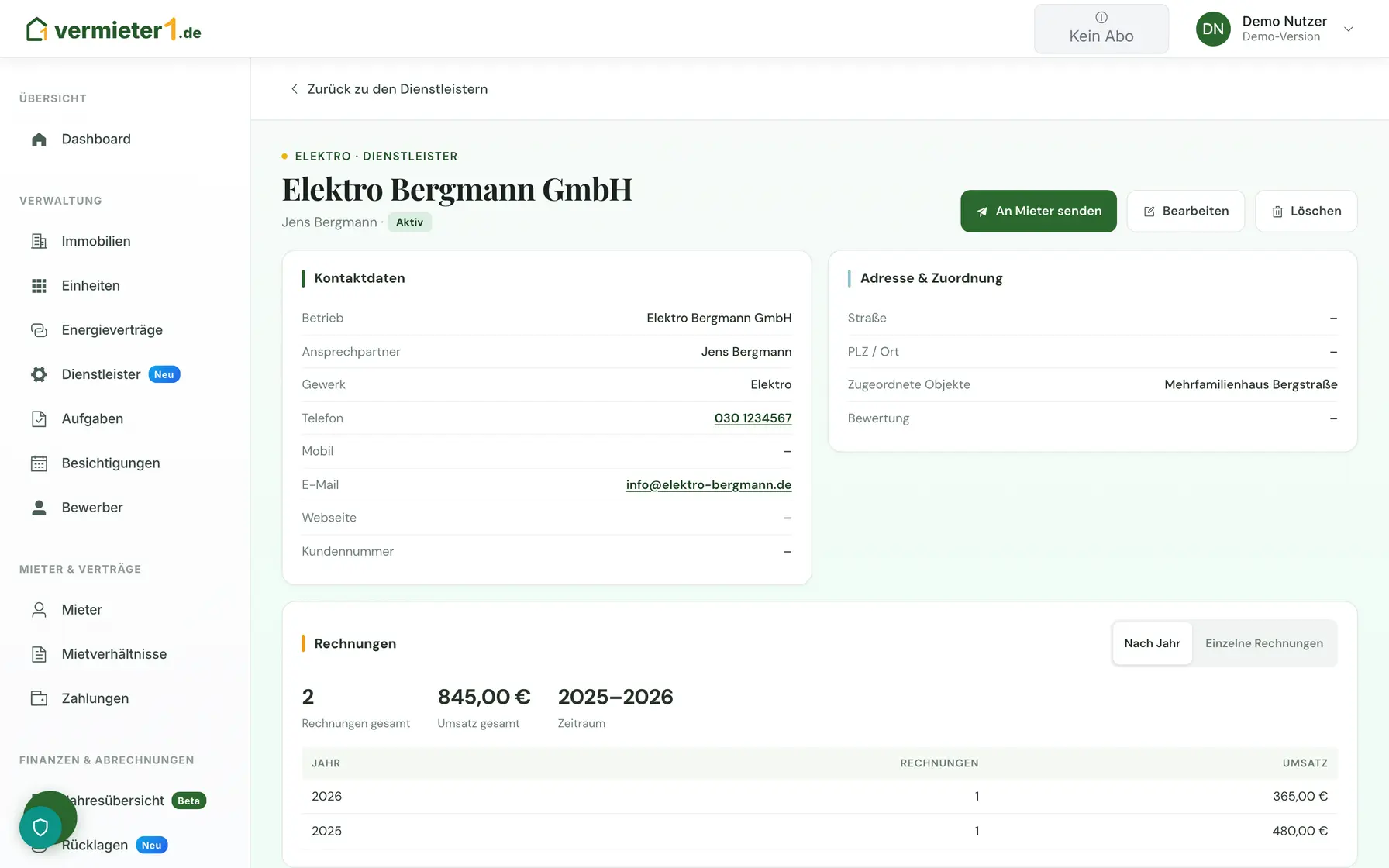Click the 2025–2026 Zeitraum value
1389x868 pixels.
615,697
